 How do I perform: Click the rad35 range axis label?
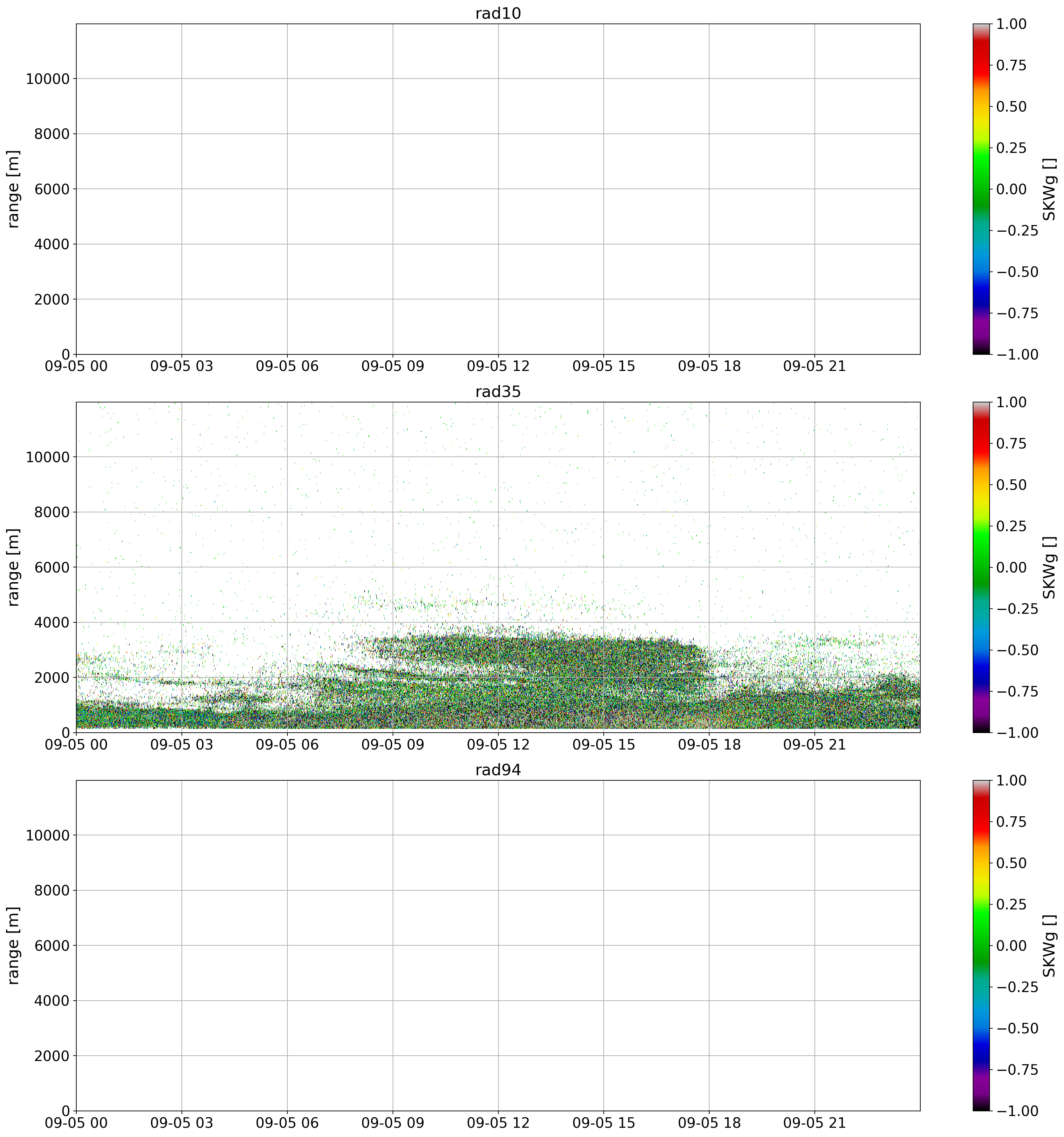pyautogui.click(x=14, y=567)
